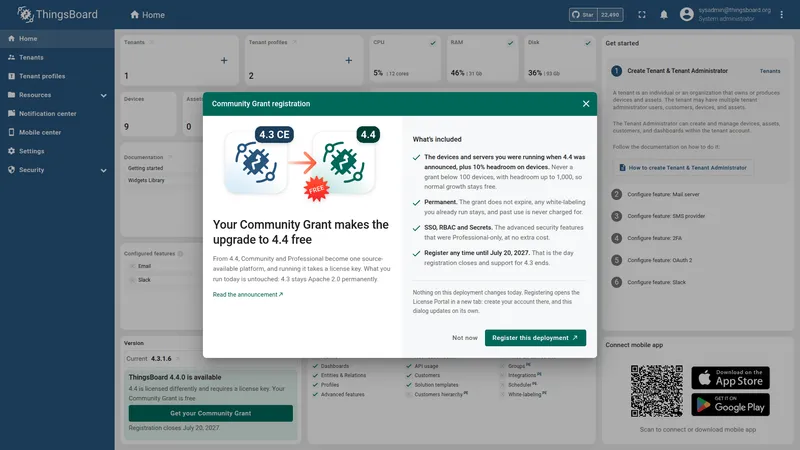
Task: Click the Mobile center phone icon
Action: 11,132
